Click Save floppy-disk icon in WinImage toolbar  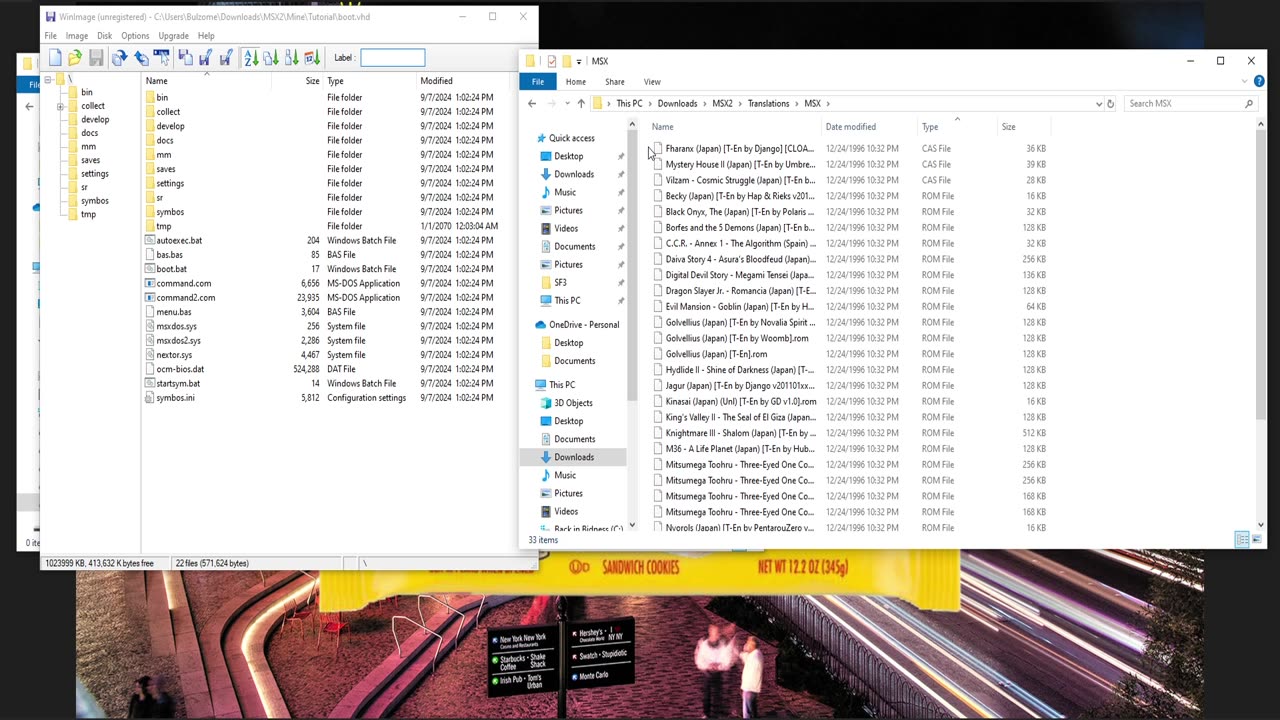point(96,58)
